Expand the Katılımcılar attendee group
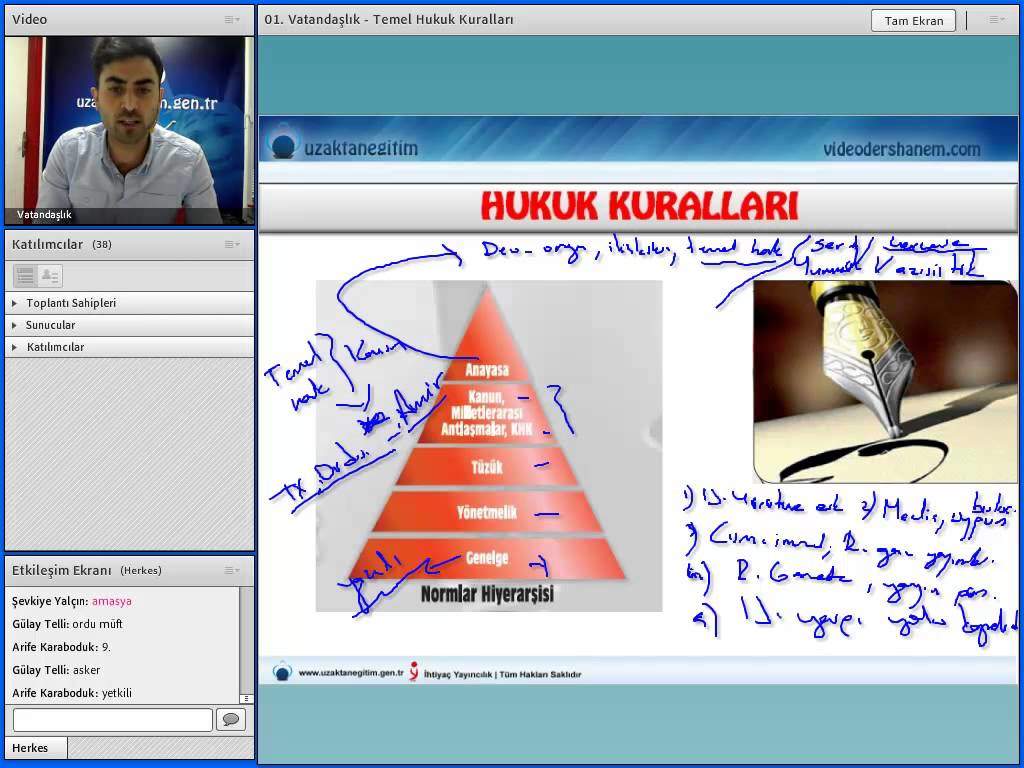This screenshot has width=1024, height=768. [x=14, y=347]
